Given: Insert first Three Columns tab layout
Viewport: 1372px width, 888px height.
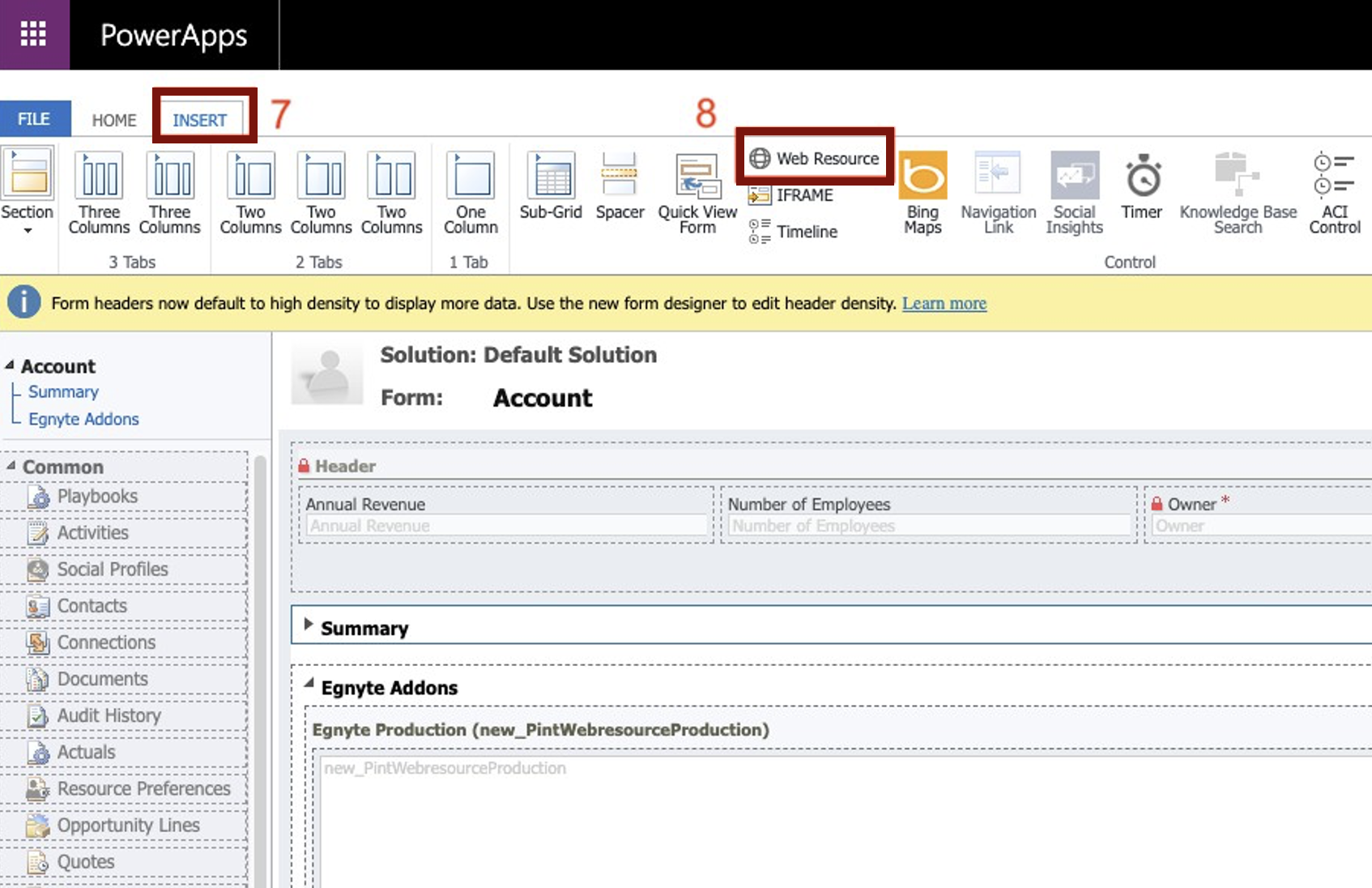Looking at the screenshot, I should [x=99, y=193].
